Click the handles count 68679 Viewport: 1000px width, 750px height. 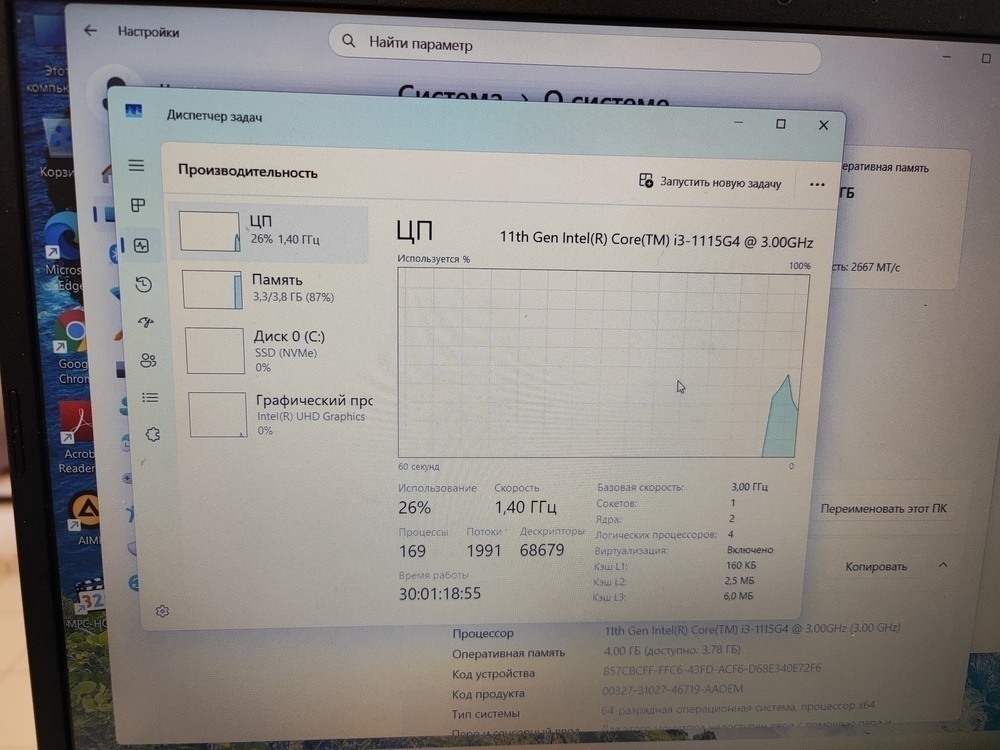tap(542, 550)
